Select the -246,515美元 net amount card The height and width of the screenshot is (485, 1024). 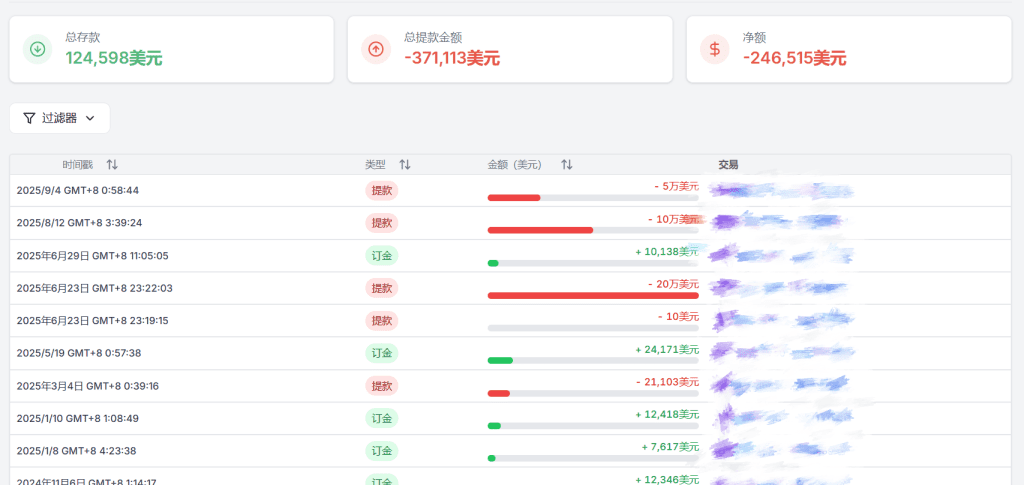848,48
